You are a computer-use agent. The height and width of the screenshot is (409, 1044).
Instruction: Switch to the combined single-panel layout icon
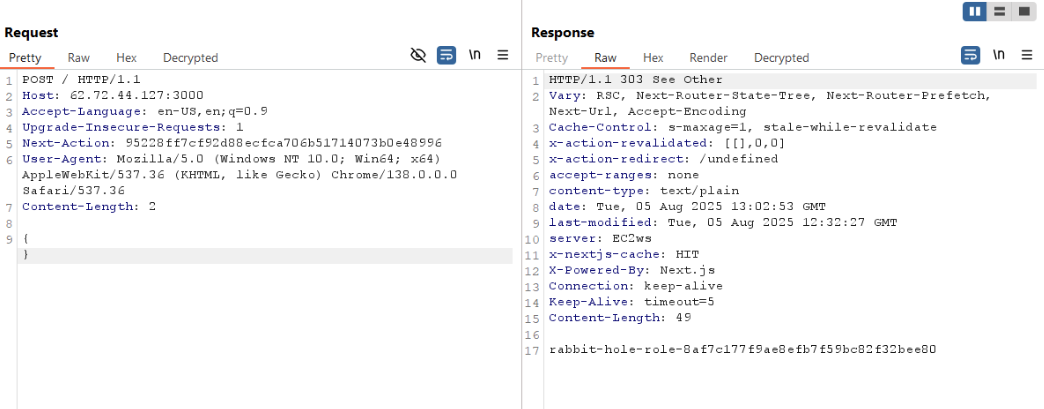[1023, 11]
